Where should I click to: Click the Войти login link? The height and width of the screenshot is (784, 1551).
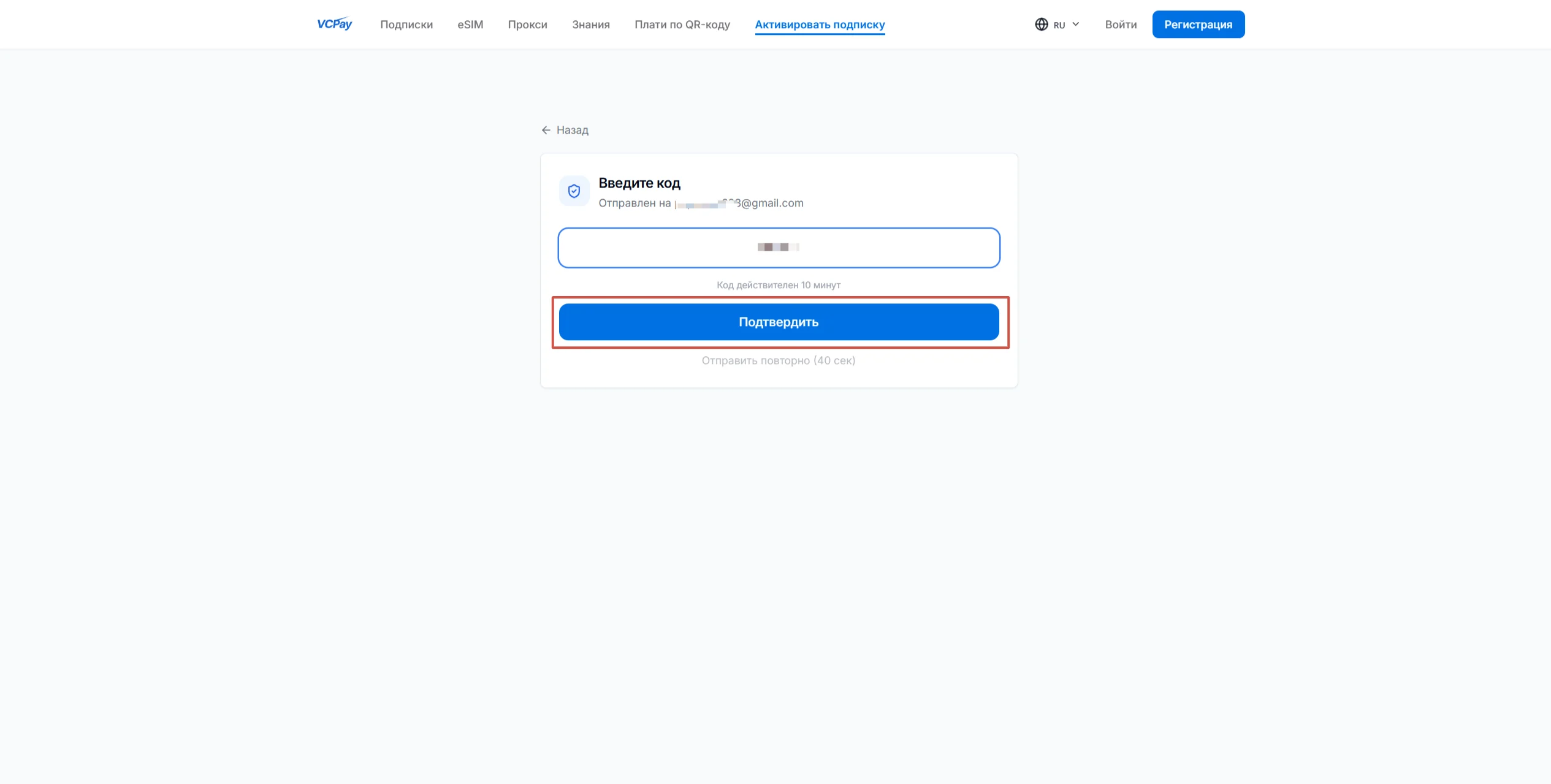tap(1121, 25)
